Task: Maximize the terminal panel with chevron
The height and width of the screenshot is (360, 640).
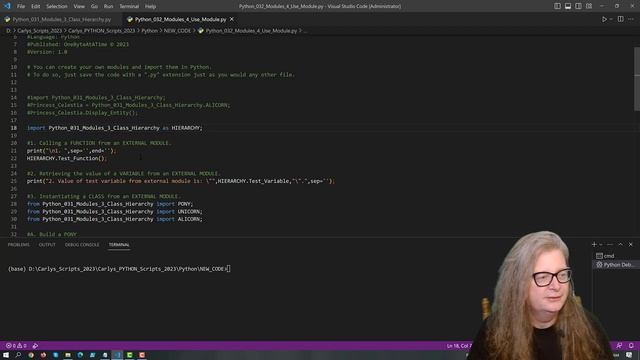Action: 620,244
